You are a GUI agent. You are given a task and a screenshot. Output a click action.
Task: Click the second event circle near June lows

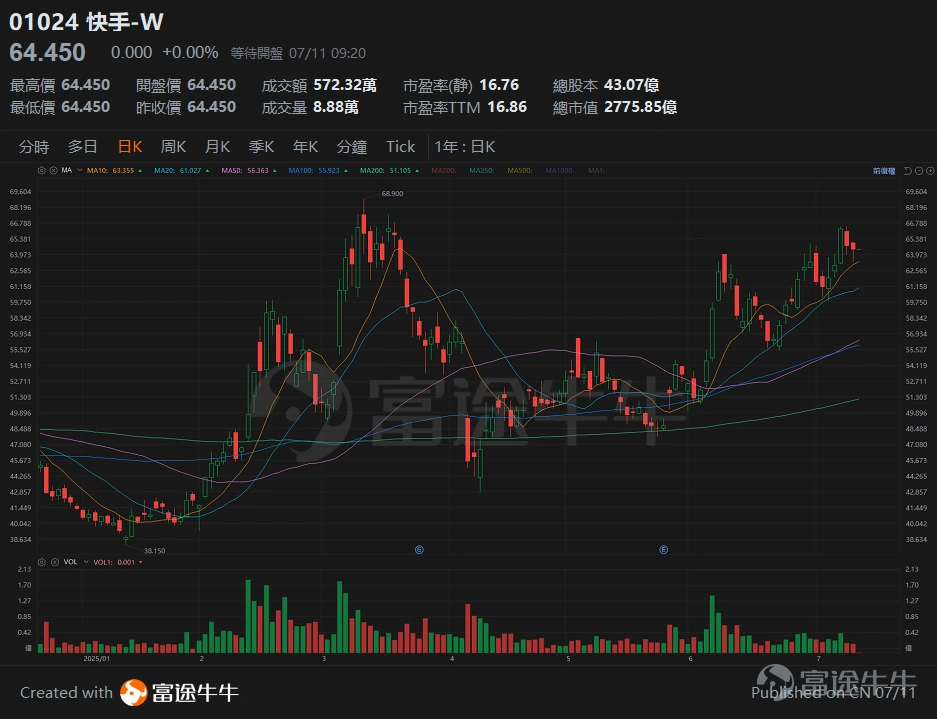tap(663, 549)
